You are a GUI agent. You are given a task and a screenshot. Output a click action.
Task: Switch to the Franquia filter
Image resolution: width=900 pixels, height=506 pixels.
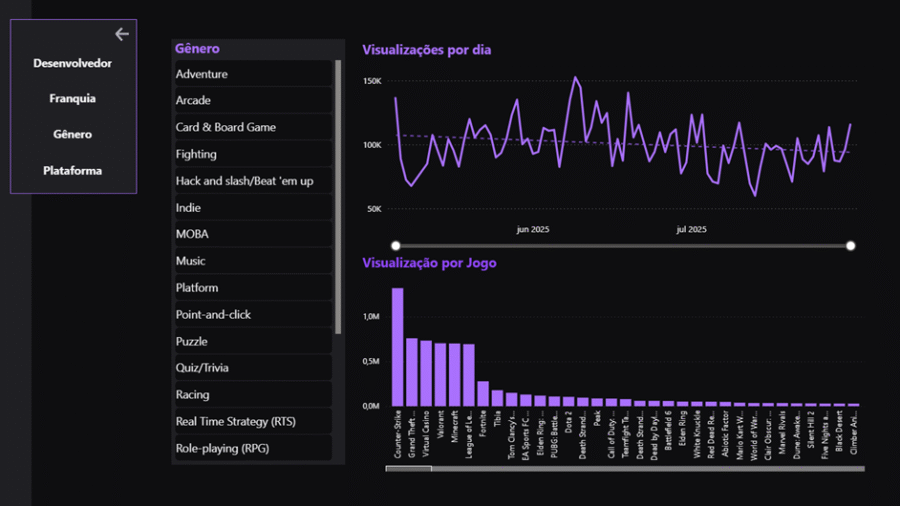pos(72,99)
